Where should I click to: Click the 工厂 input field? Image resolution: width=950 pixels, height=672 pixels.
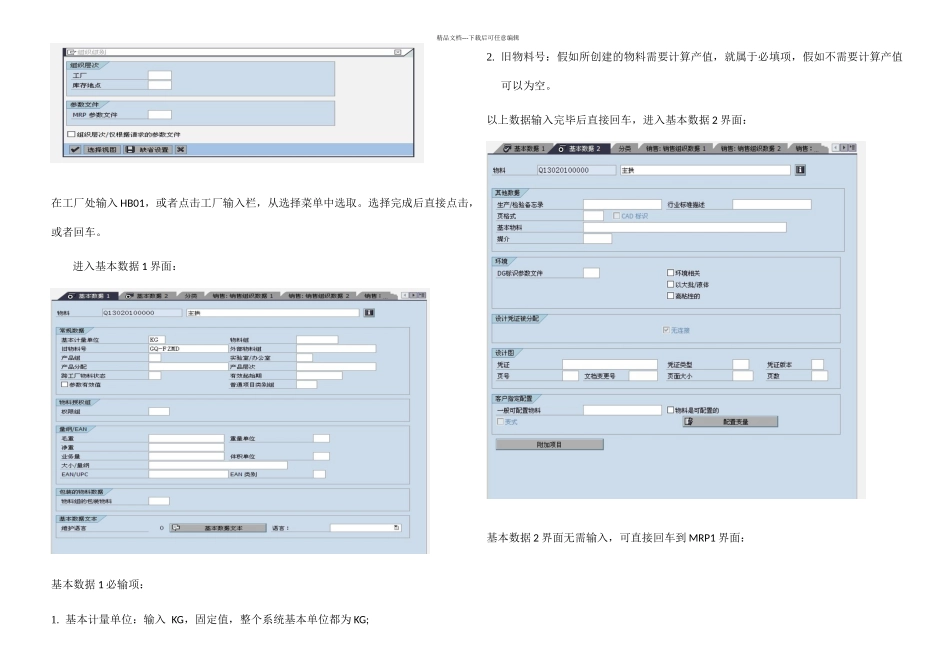coord(160,76)
